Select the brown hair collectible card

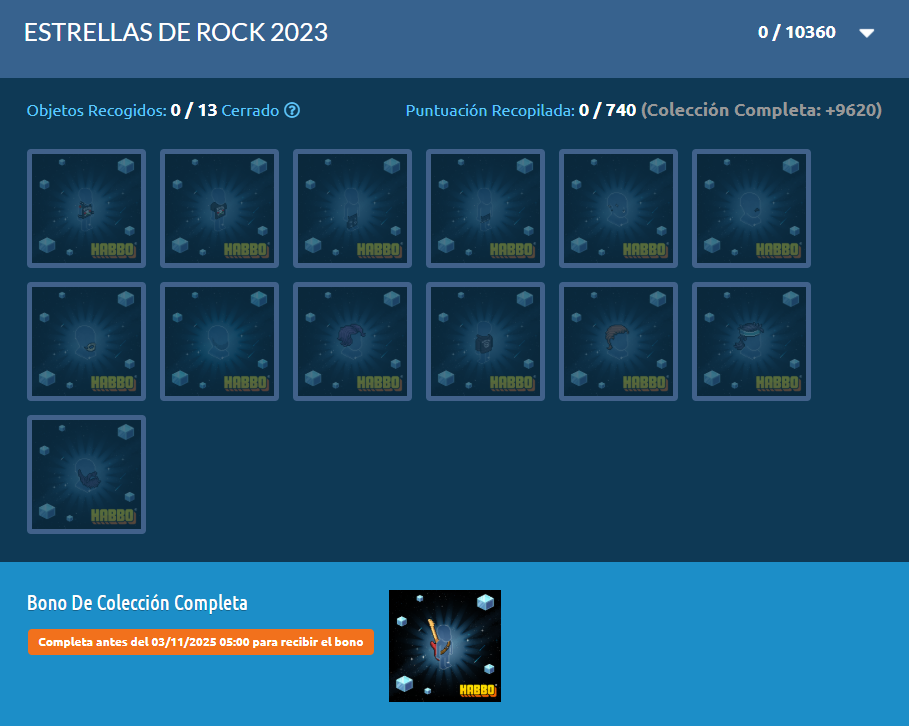coord(618,342)
